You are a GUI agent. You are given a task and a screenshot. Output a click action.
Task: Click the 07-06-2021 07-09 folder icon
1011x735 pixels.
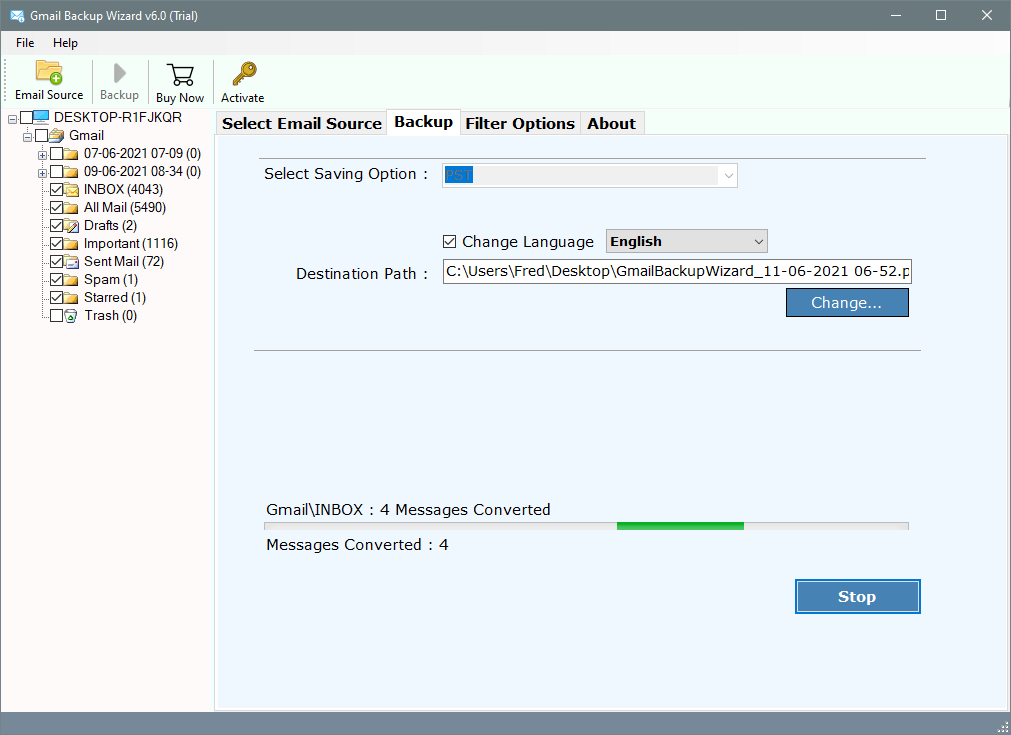pyautogui.click(x=71, y=153)
